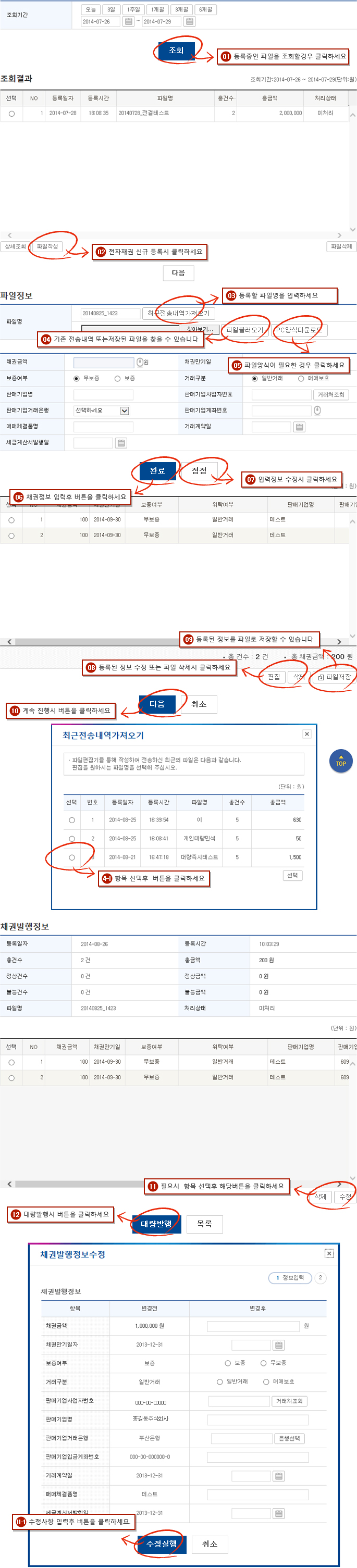
Task: Open the start date calendar icon for 2014-07-26
Action: [129, 22]
